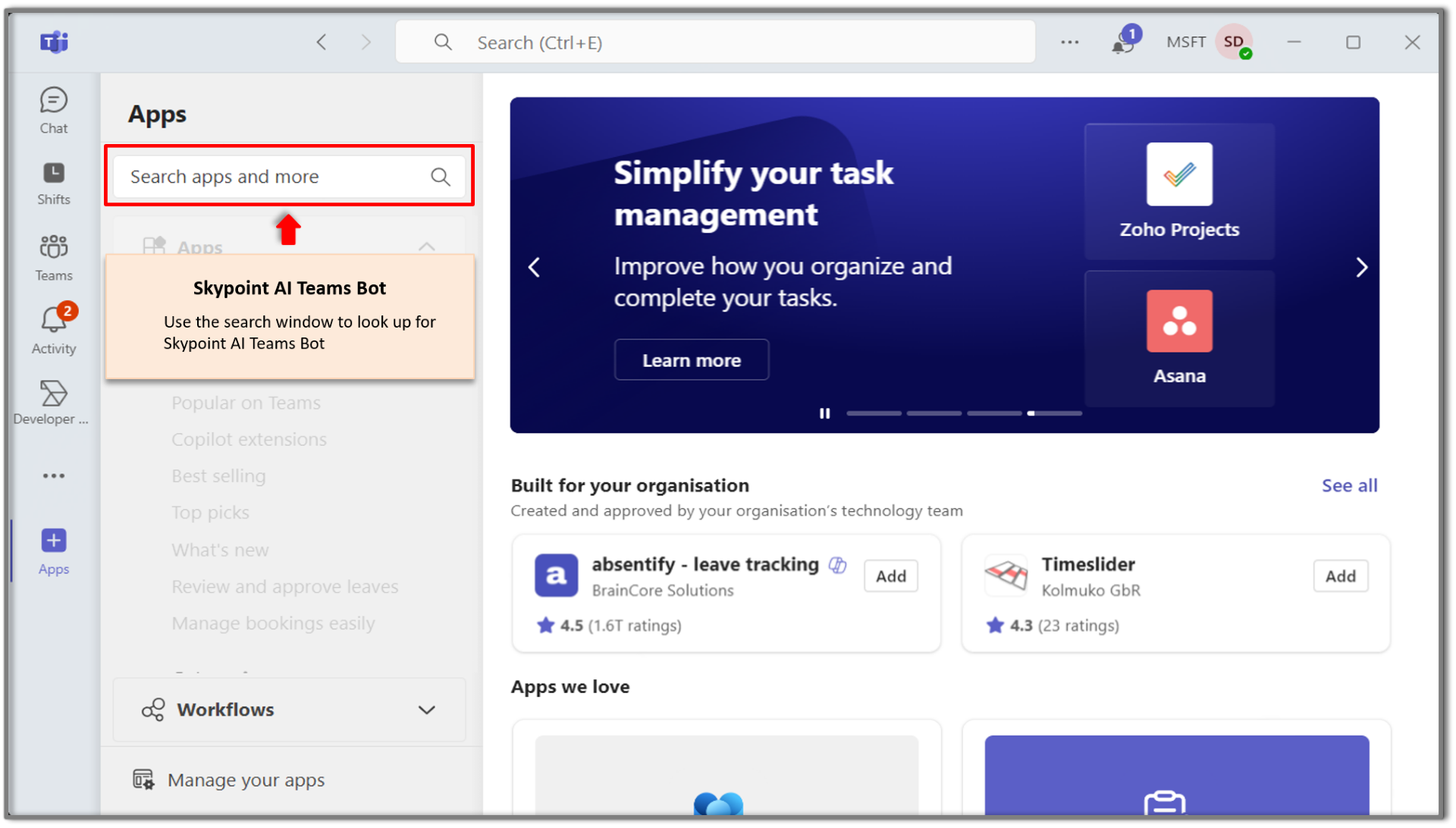Screen dimensions: 1456x828
Task: Select Review and approve leaves category
Action: (x=284, y=586)
